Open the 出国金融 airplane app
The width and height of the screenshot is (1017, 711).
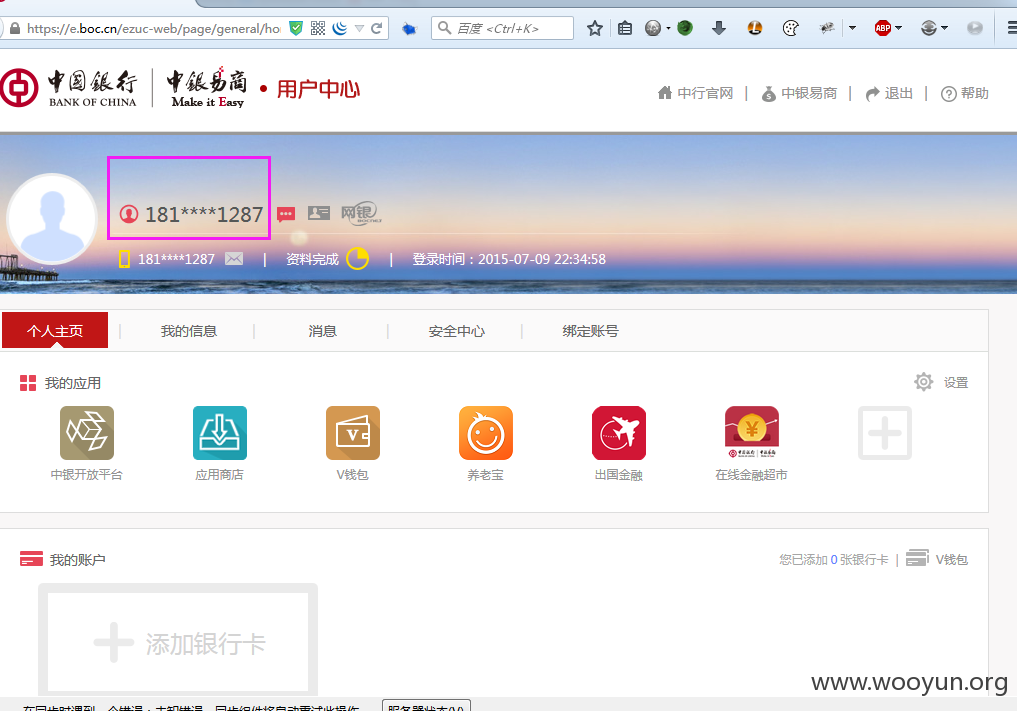619,433
